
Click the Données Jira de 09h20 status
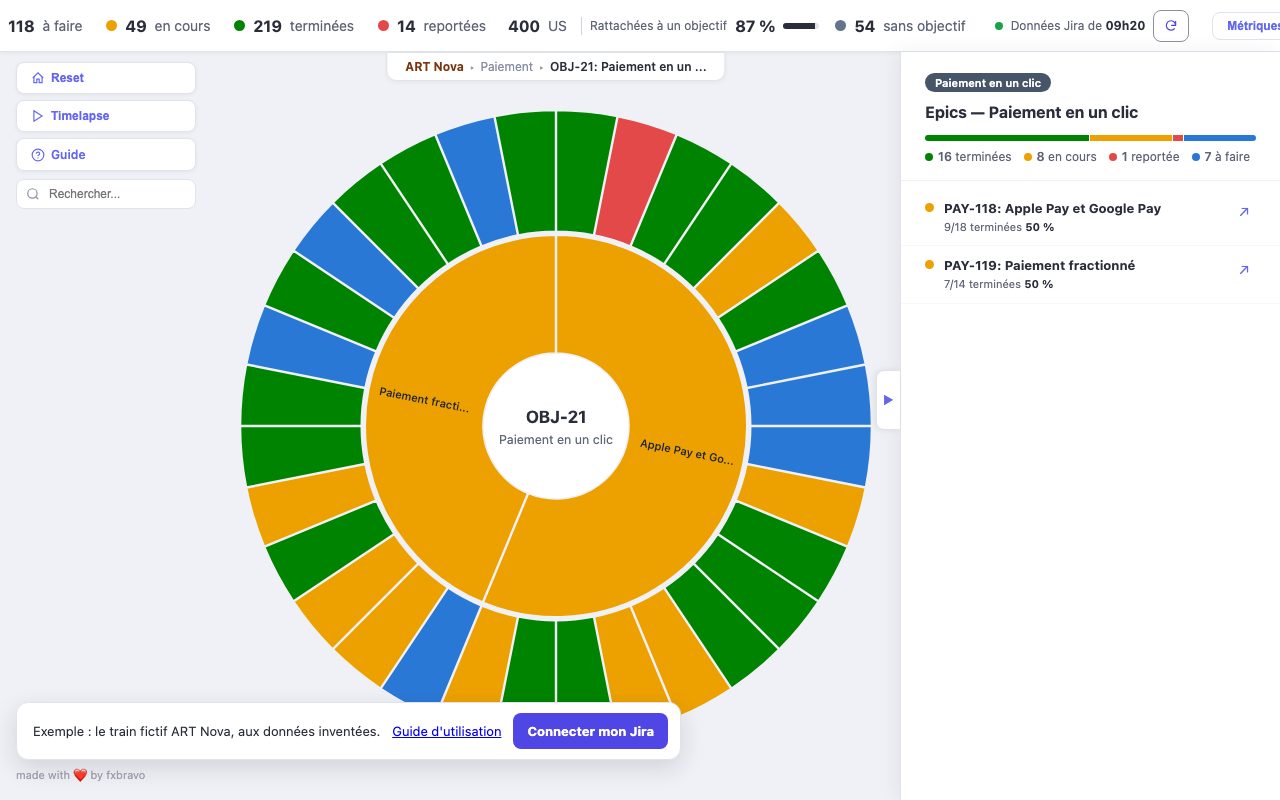1070,26
